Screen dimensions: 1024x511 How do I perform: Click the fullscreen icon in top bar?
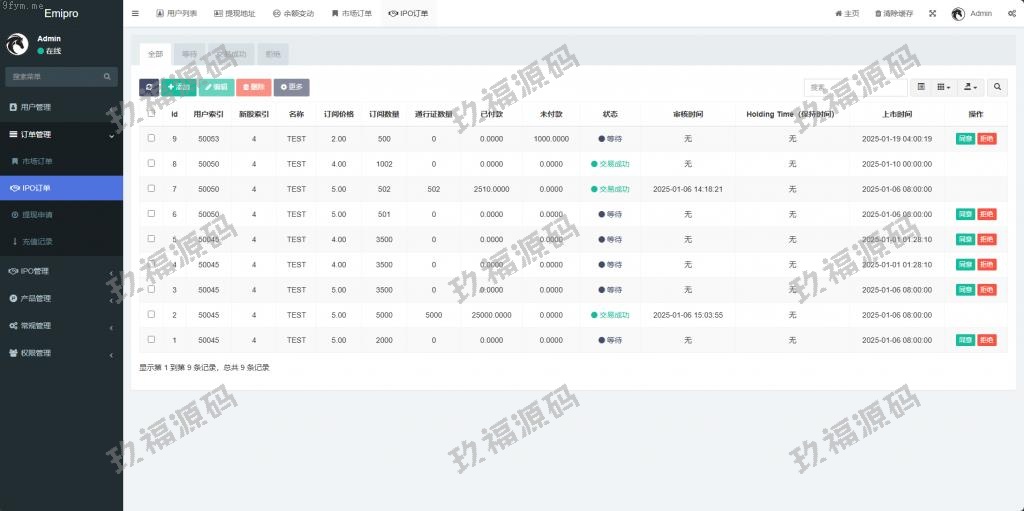click(932, 14)
